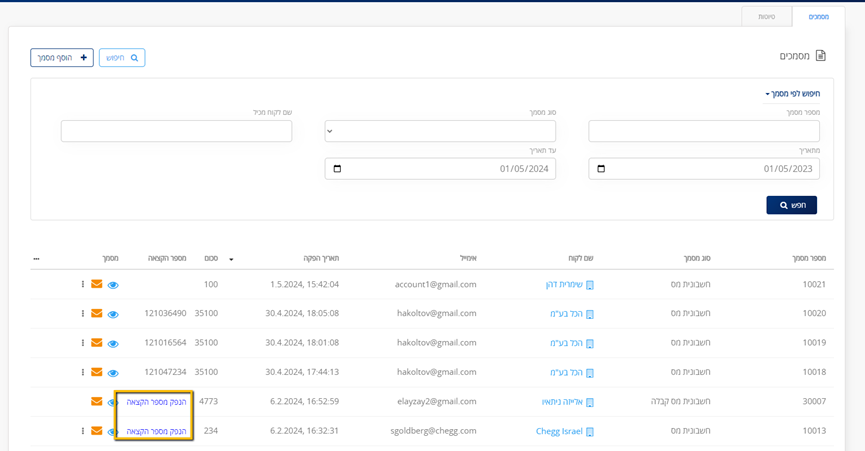Click allocation number 121036490
Screen dimensions: 865x451
click(x=165, y=313)
